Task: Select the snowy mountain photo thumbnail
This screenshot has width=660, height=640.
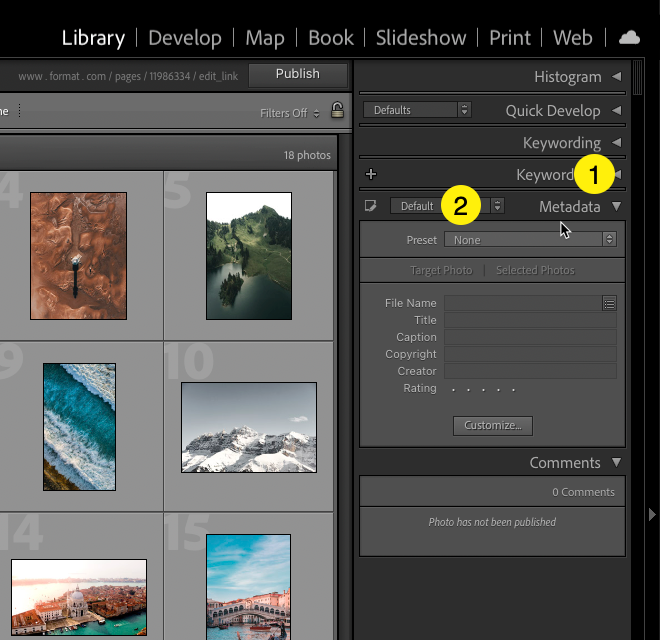Action: (249, 427)
